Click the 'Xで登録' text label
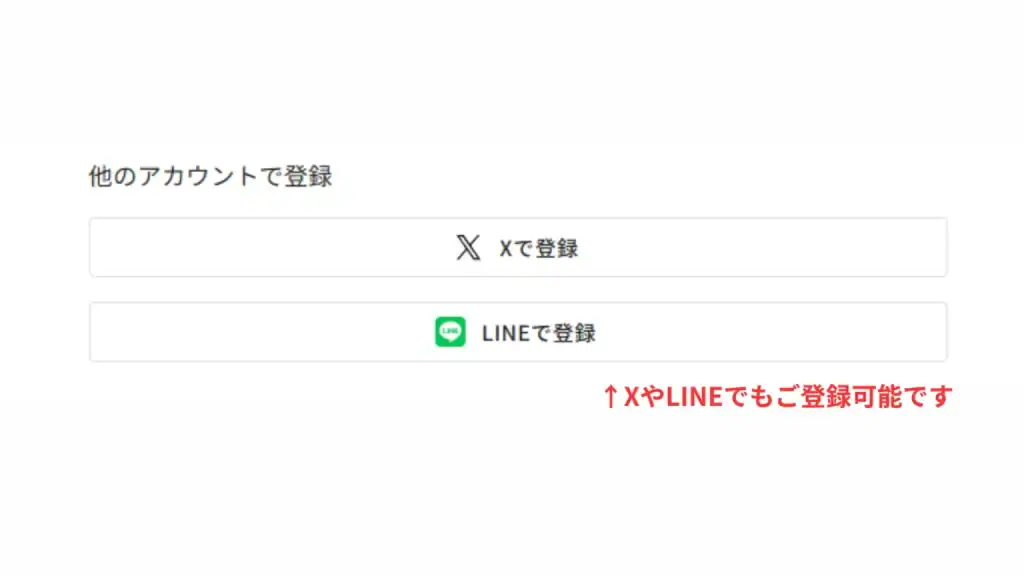 click(x=539, y=248)
